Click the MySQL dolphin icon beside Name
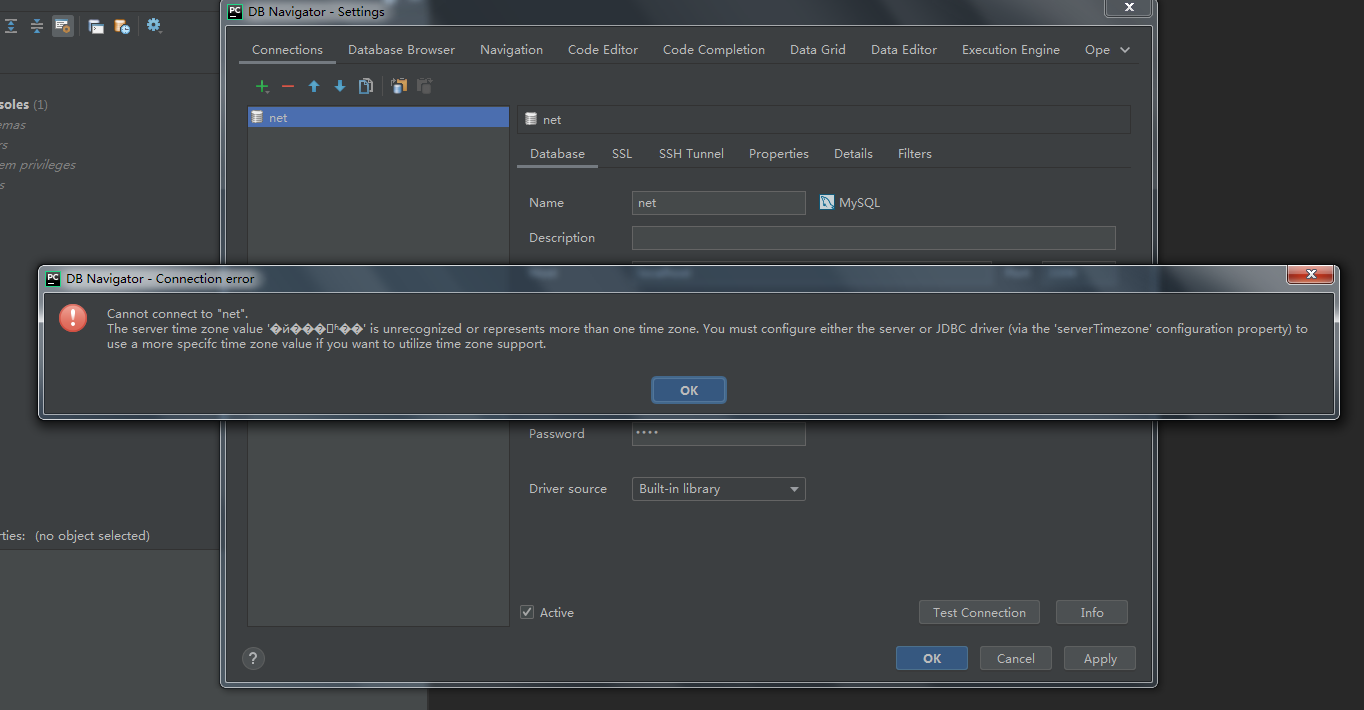This screenshot has width=1364, height=710. (x=827, y=202)
